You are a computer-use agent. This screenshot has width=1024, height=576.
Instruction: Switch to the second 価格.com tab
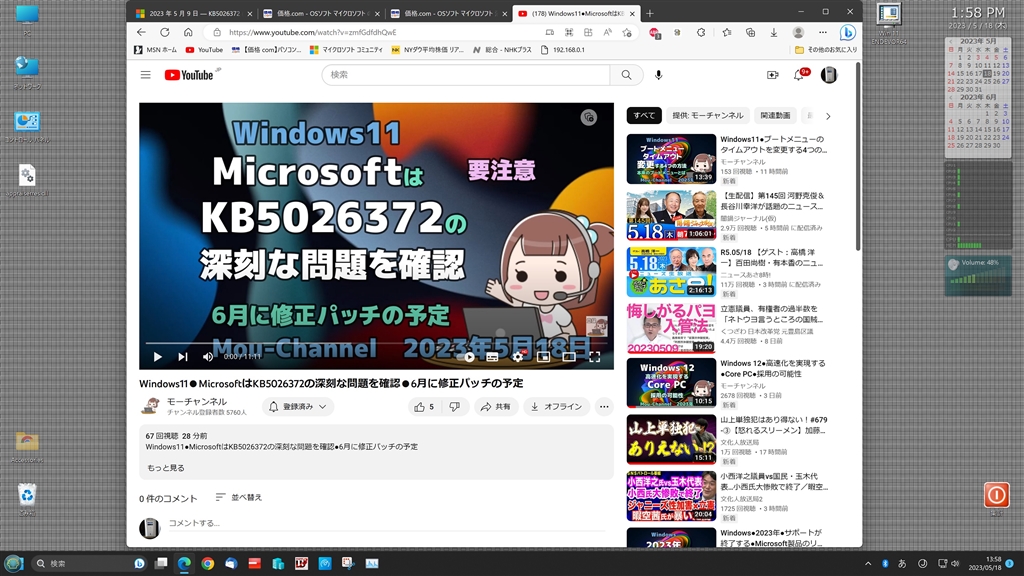(447, 13)
